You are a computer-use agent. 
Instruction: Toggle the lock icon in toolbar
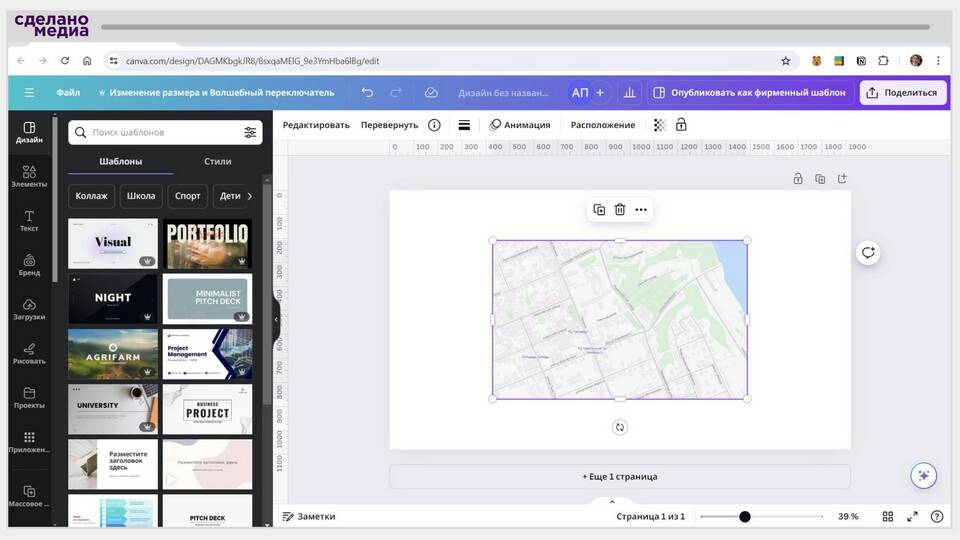tap(681, 125)
